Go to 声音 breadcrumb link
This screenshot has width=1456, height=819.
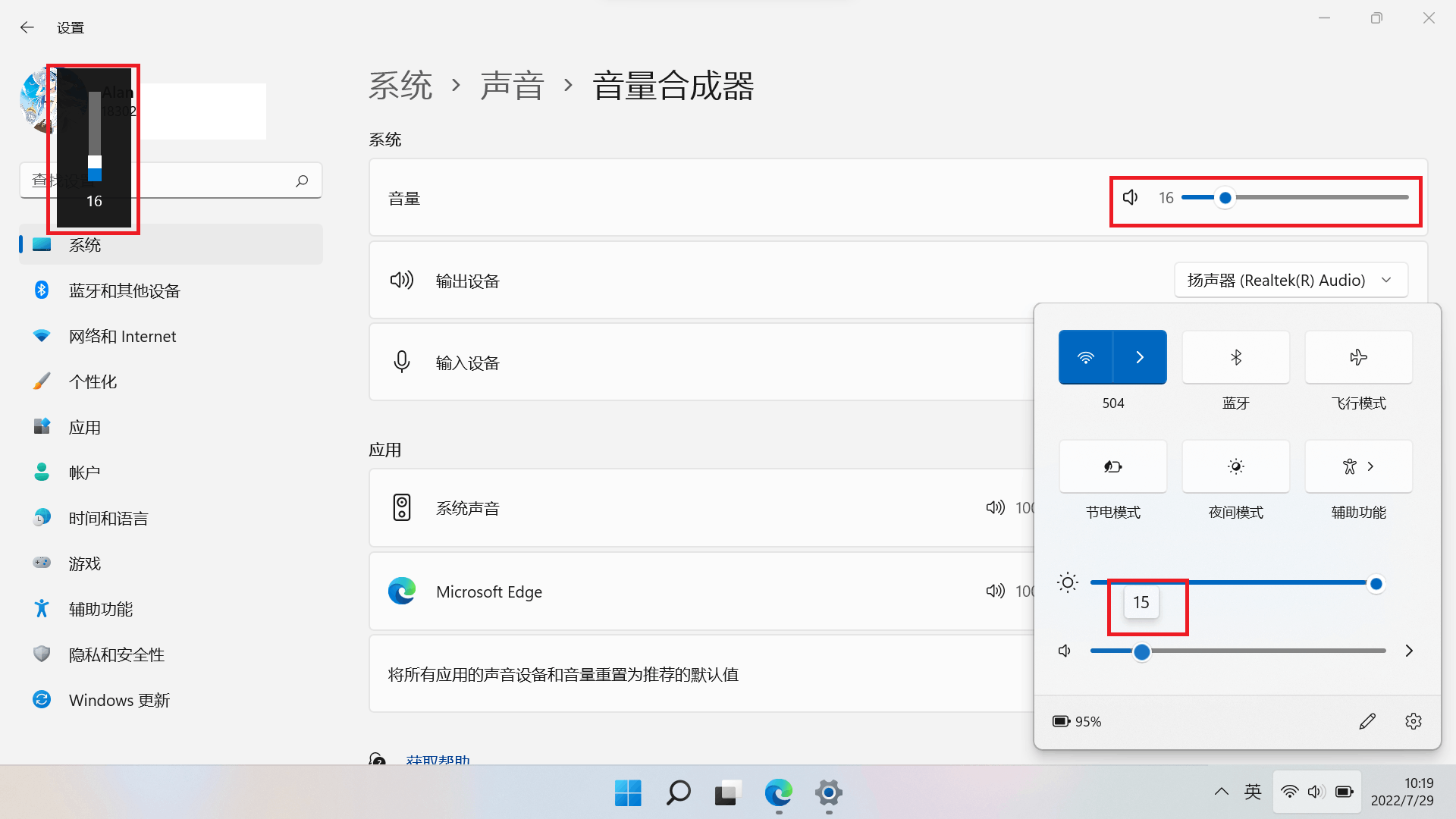(x=512, y=86)
